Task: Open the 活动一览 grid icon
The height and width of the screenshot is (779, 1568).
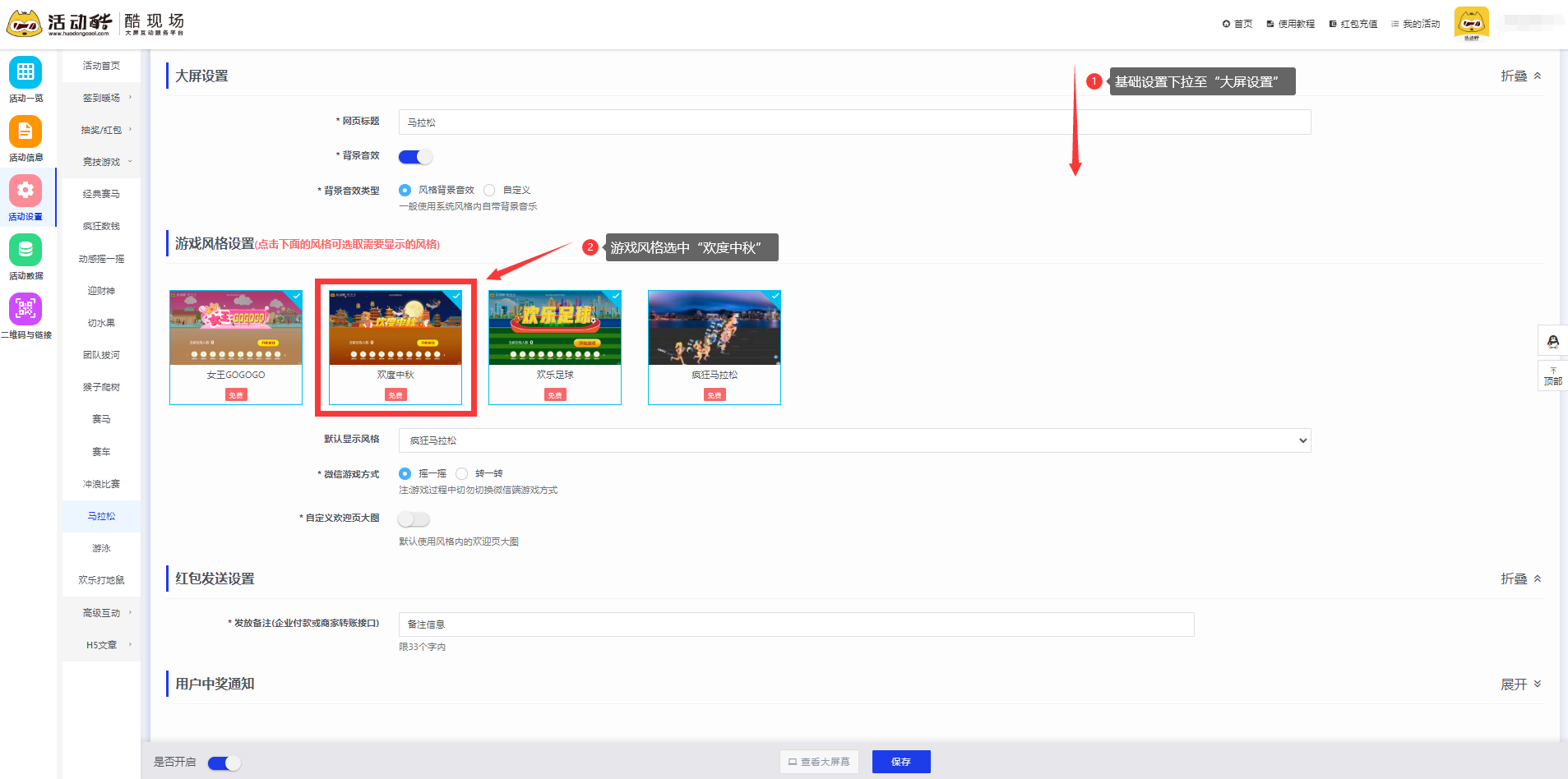Action: tap(25, 72)
